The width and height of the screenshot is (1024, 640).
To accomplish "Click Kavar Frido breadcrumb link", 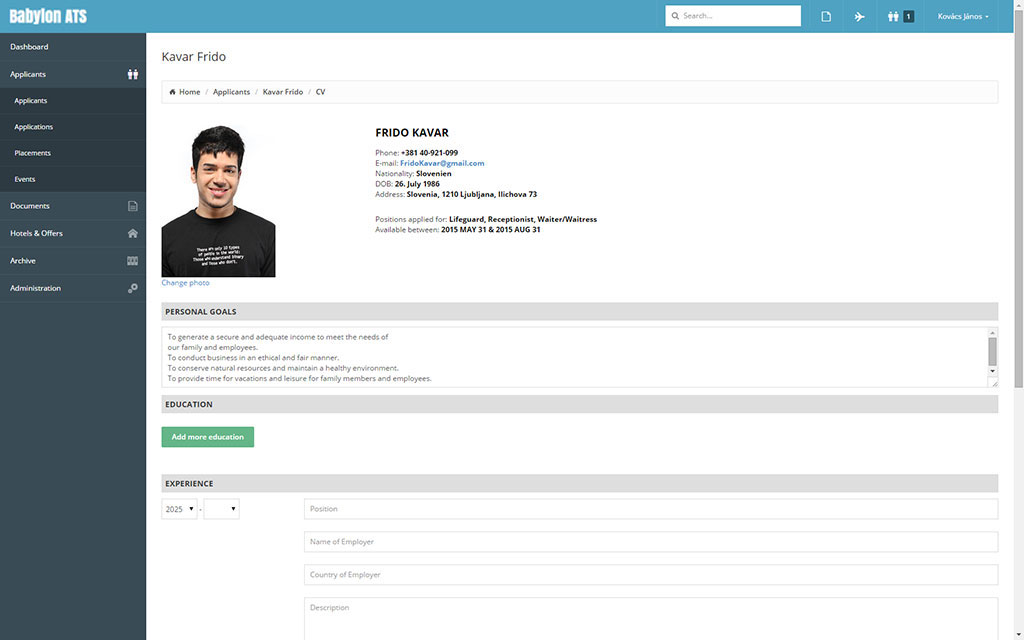I will 283,92.
